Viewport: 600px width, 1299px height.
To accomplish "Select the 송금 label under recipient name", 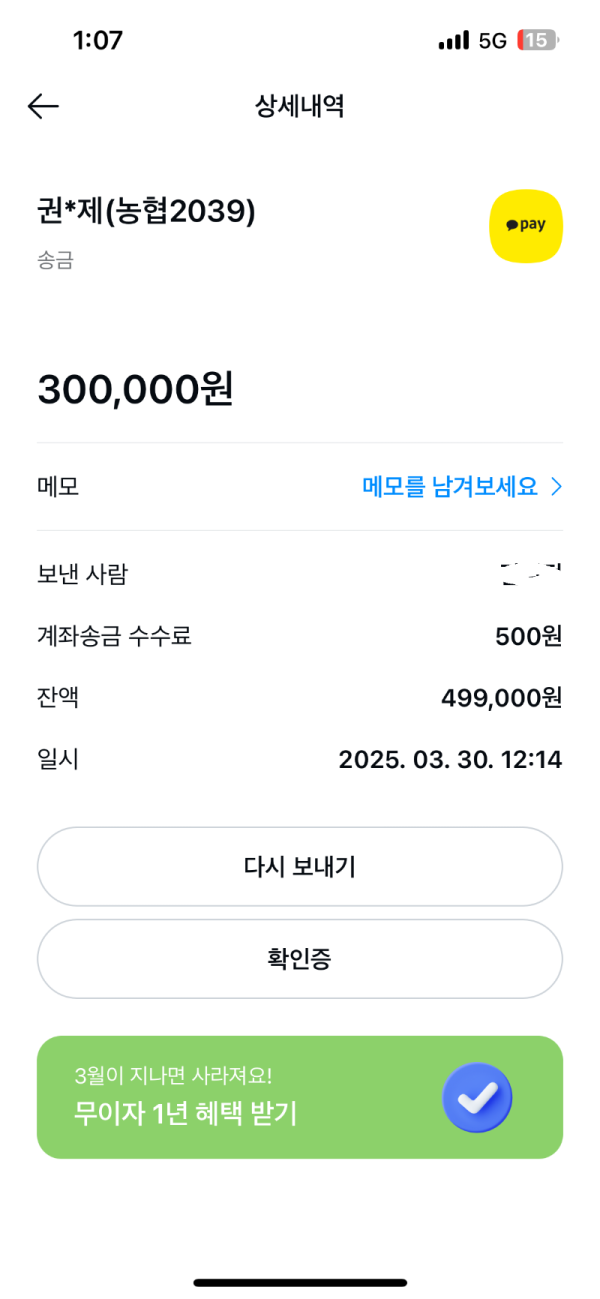I will point(54,259).
